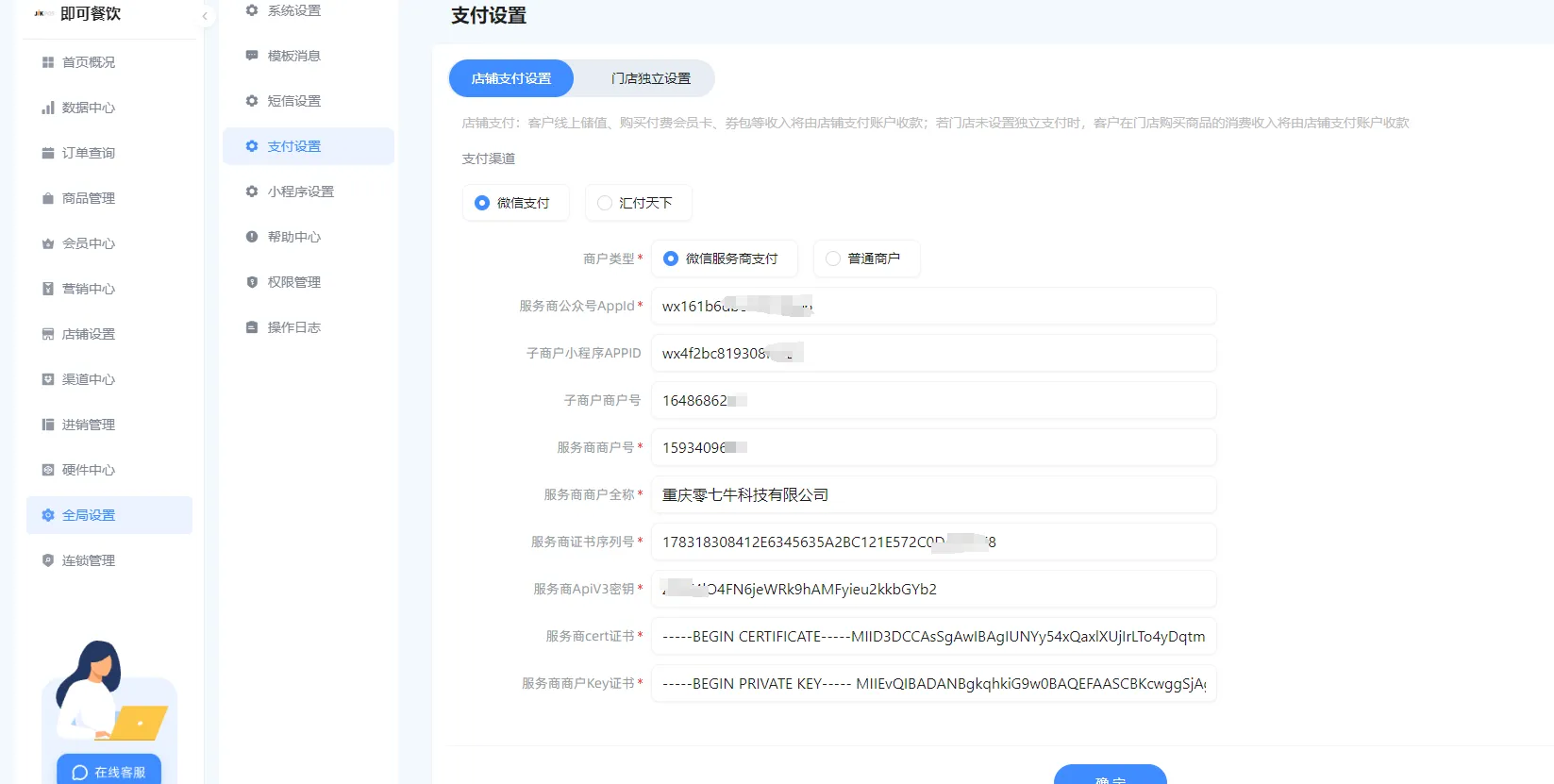The height and width of the screenshot is (784, 1554).
Task: Select 汇付天下 payment channel
Action: [x=638, y=203]
